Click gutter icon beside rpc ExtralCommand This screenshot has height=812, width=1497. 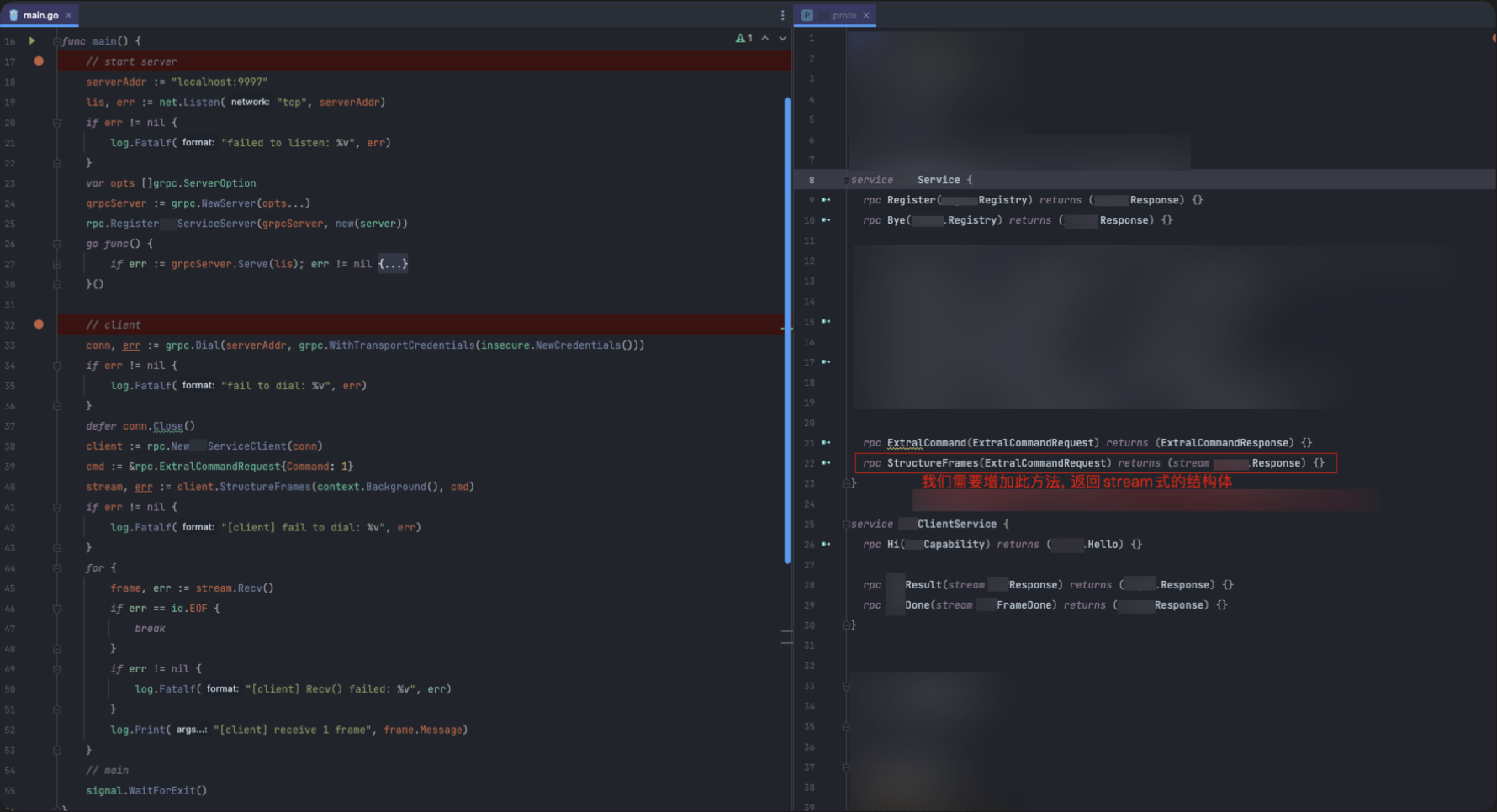(826, 442)
